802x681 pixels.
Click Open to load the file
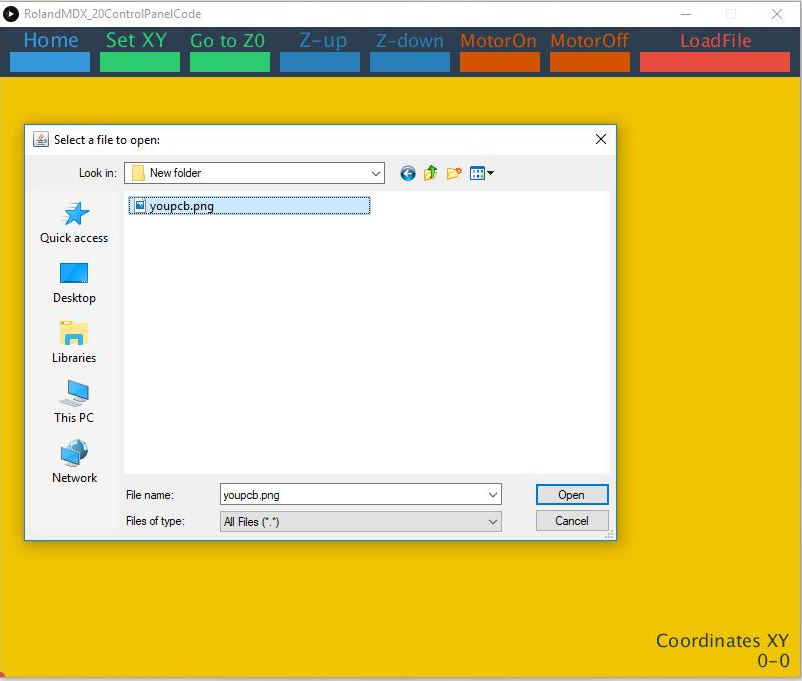(572, 495)
